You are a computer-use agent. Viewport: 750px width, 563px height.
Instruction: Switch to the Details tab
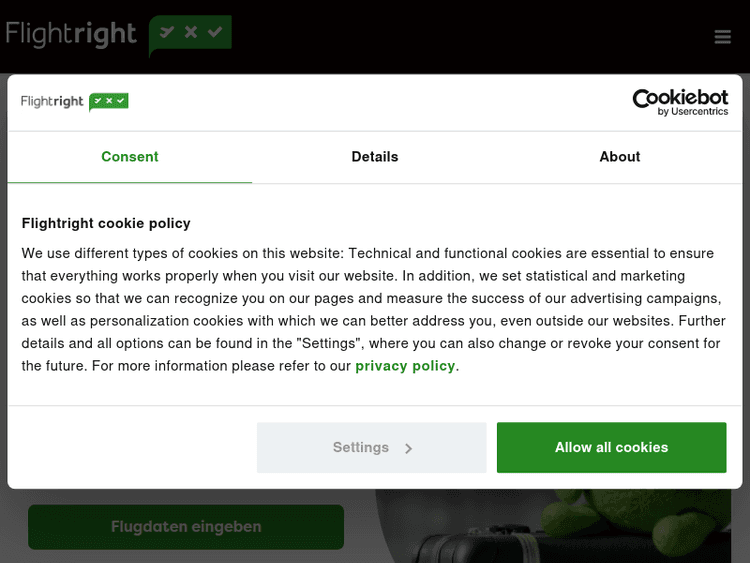click(375, 157)
